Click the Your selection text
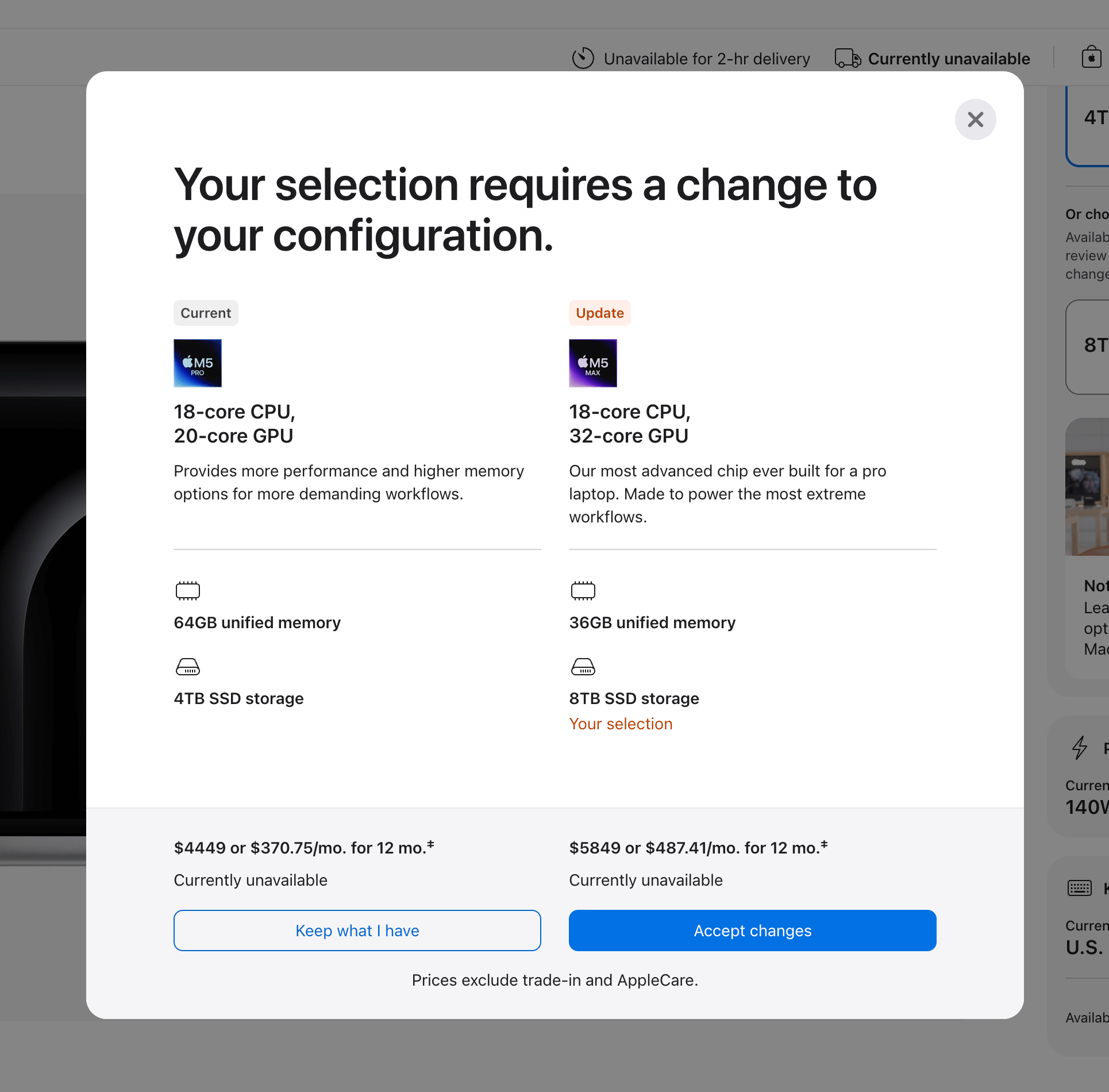The width and height of the screenshot is (1109, 1092). [621, 724]
